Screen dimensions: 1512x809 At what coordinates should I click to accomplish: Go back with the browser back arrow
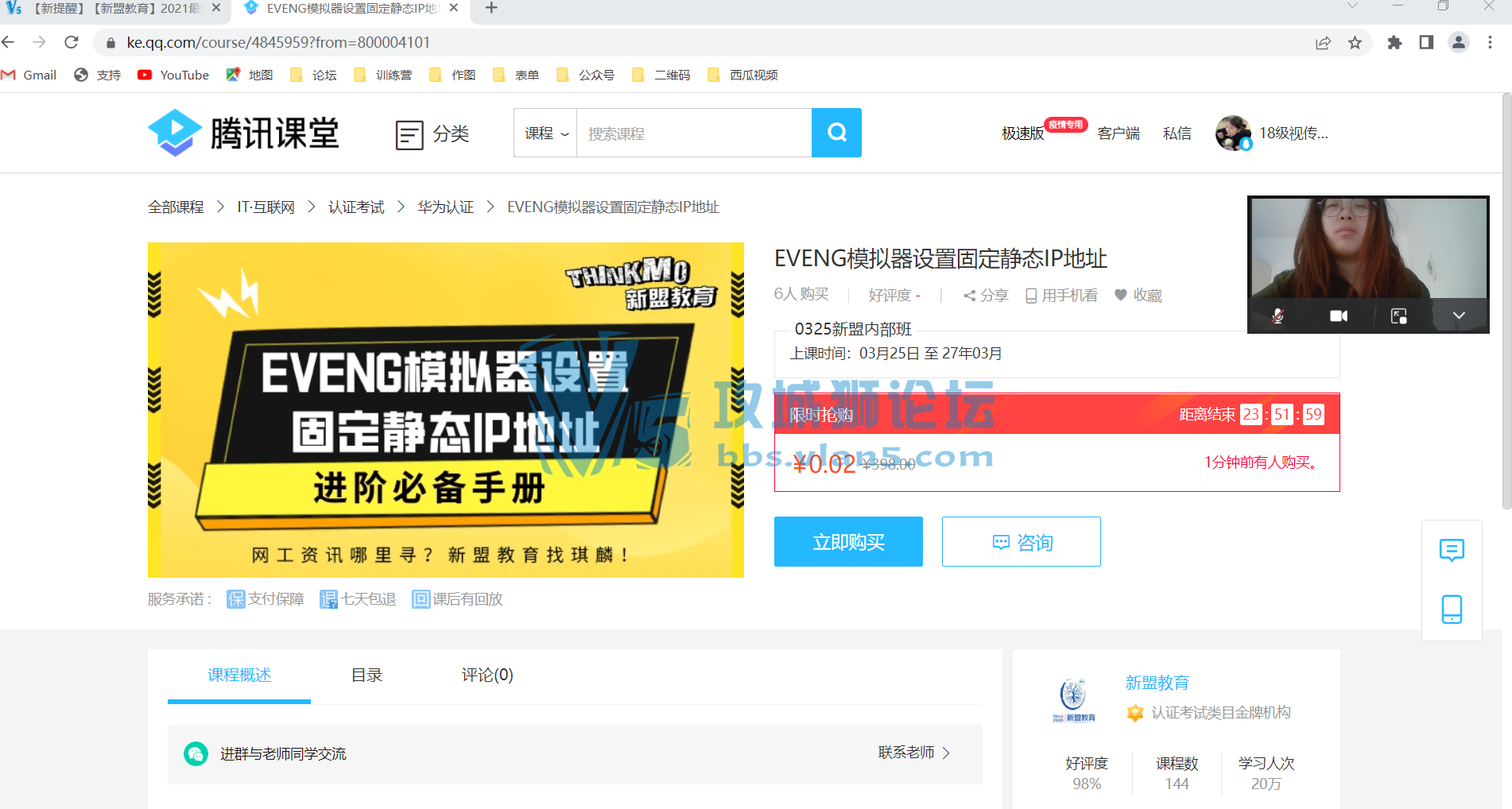pos(8,42)
